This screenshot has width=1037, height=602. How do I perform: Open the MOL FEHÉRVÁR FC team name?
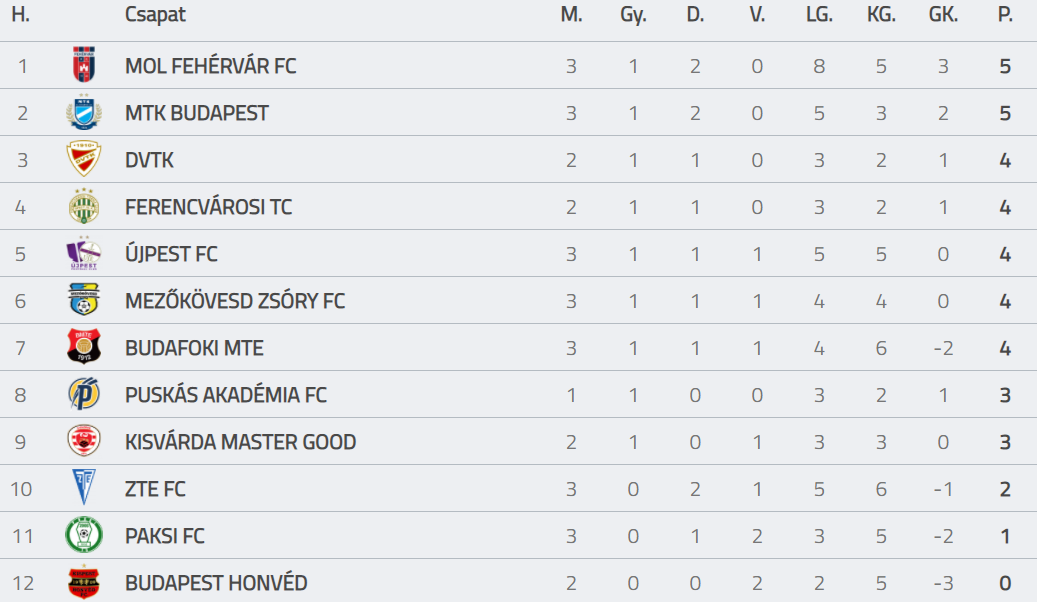[x=210, y=66]
